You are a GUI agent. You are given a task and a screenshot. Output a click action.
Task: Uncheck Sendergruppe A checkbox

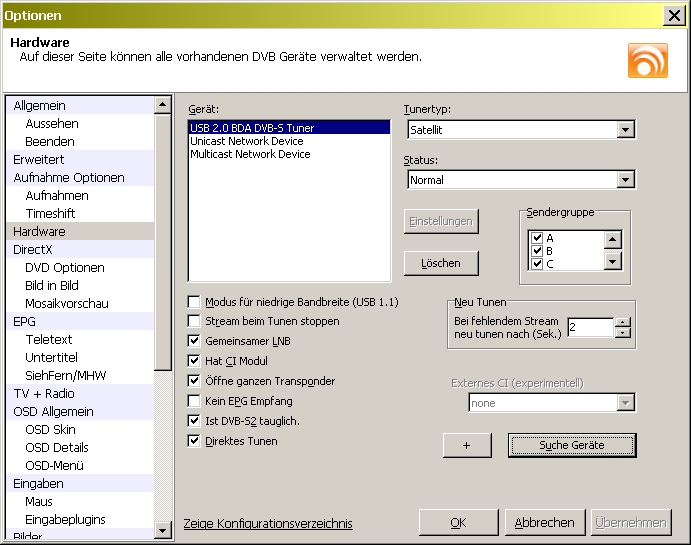tap(537, 238)
